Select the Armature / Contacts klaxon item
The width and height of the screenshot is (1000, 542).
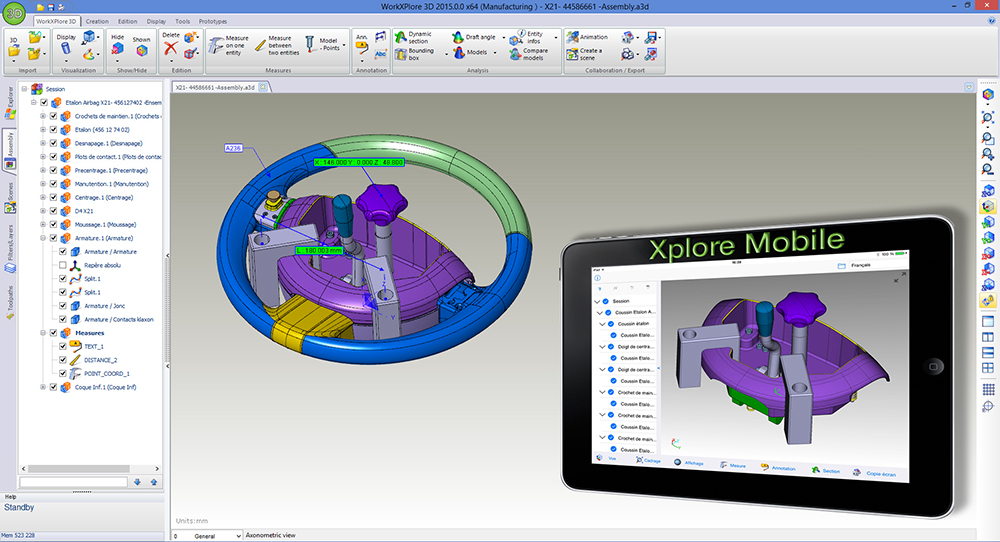[x=119, y=319]
